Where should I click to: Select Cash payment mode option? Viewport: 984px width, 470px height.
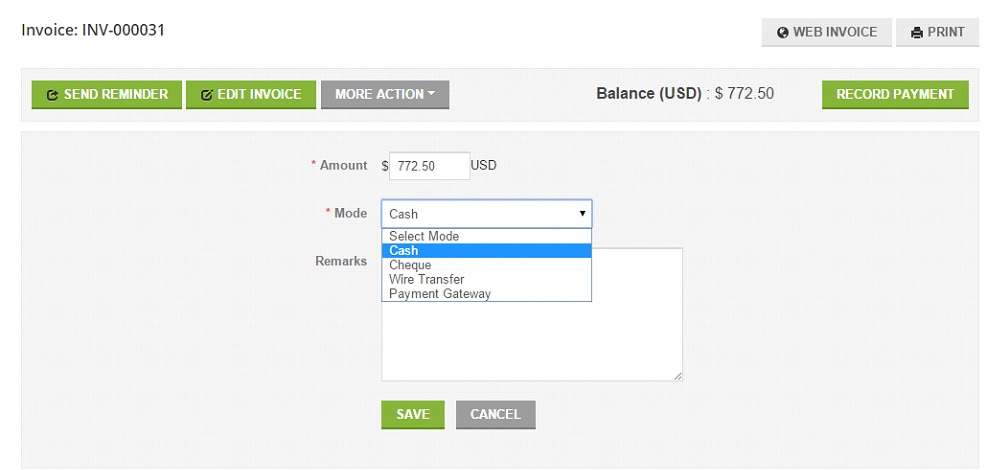tap(486, 250)
